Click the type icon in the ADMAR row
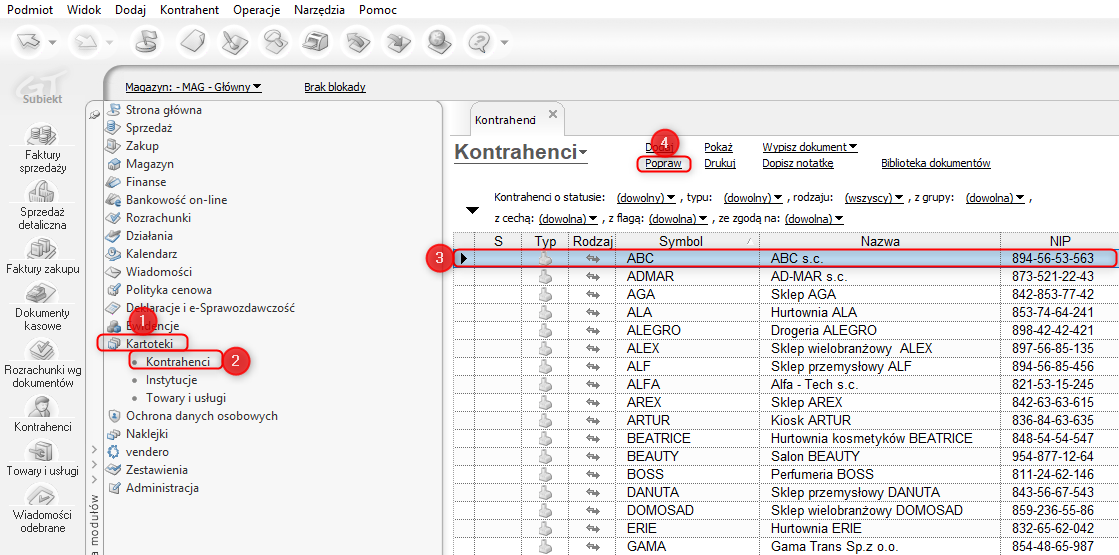Viewport: 1119px width, 555px height. 545,276
